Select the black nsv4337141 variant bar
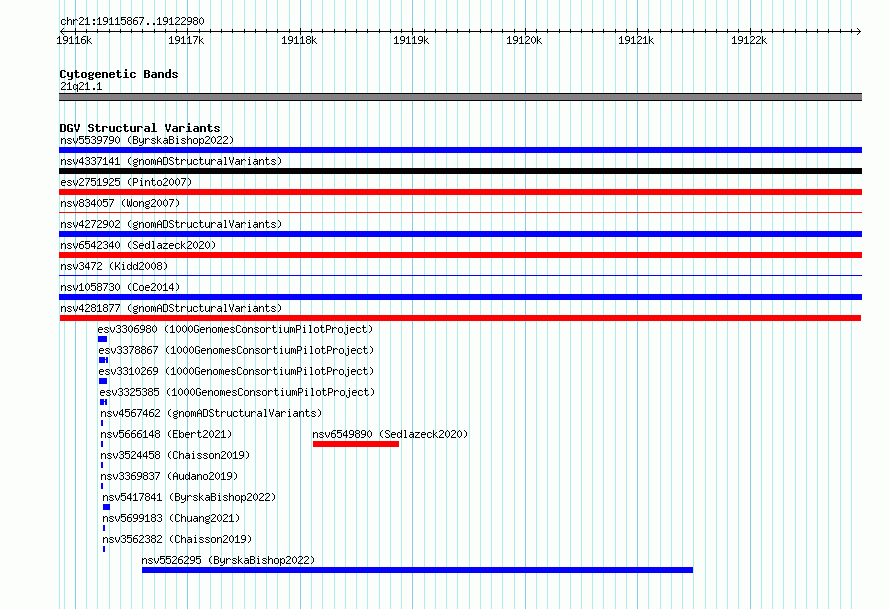This screenshot has width=890, height=609. 460,171
